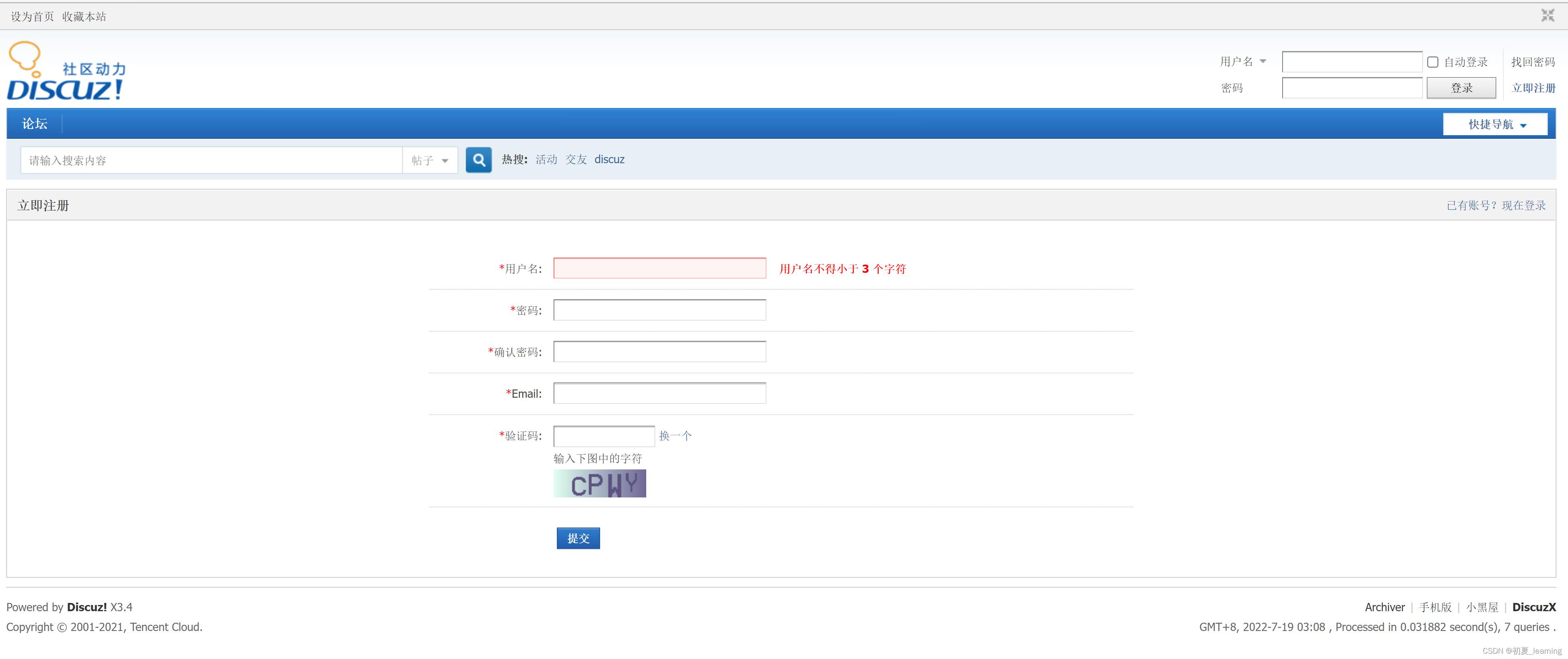The image size is (1568, 659).
Task: Expand the 快捷导航 menu
Action: [1496, 124]
